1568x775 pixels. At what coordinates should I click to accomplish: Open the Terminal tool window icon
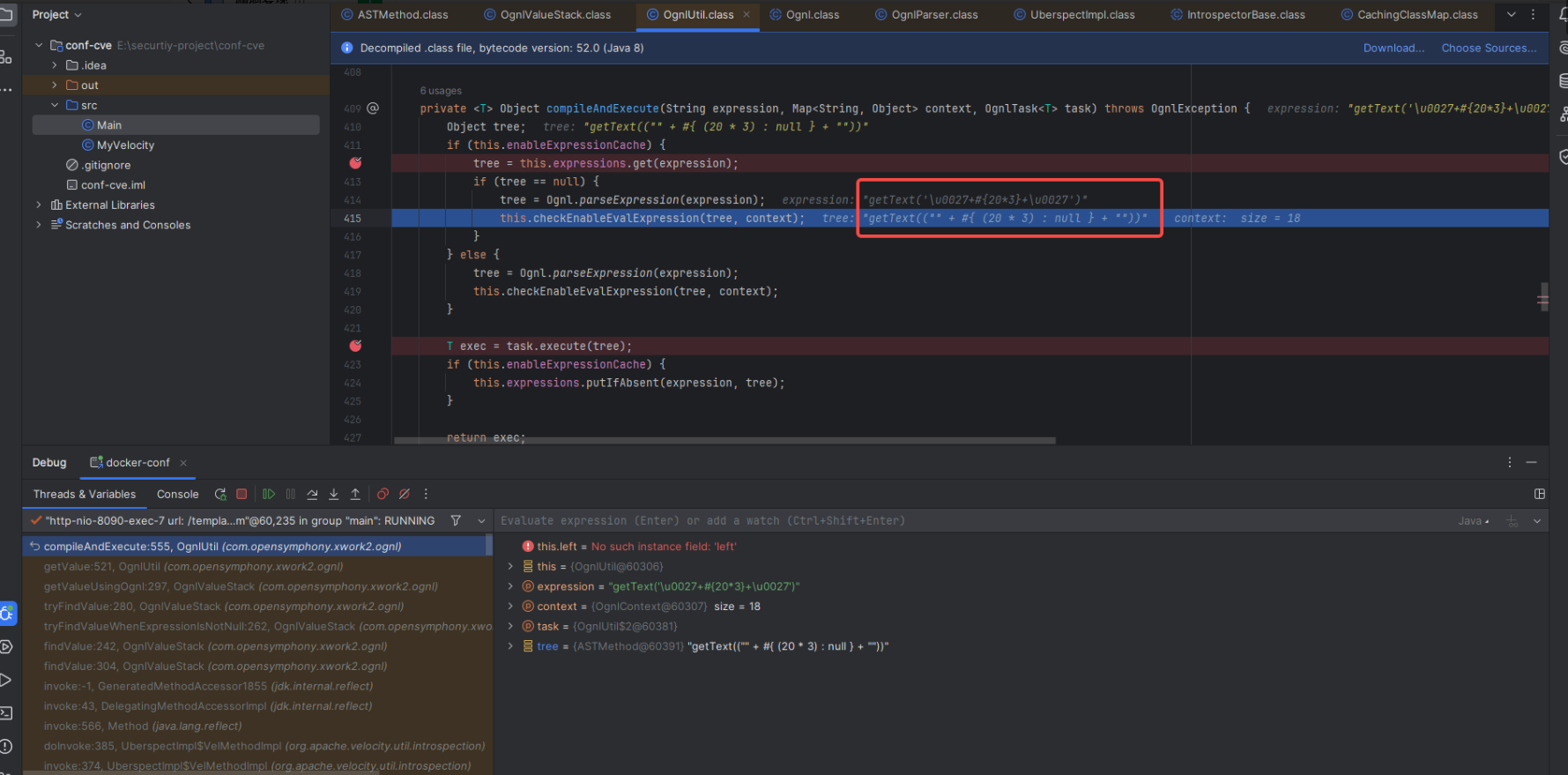click(x=6, y=713)
